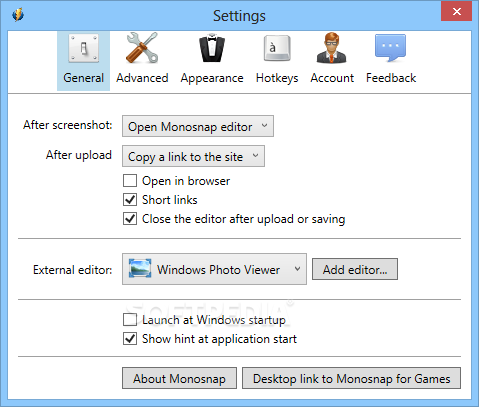Open the After screenshot dropdown
Viewport: 479px width, 407px height.
tap(198, 126)
